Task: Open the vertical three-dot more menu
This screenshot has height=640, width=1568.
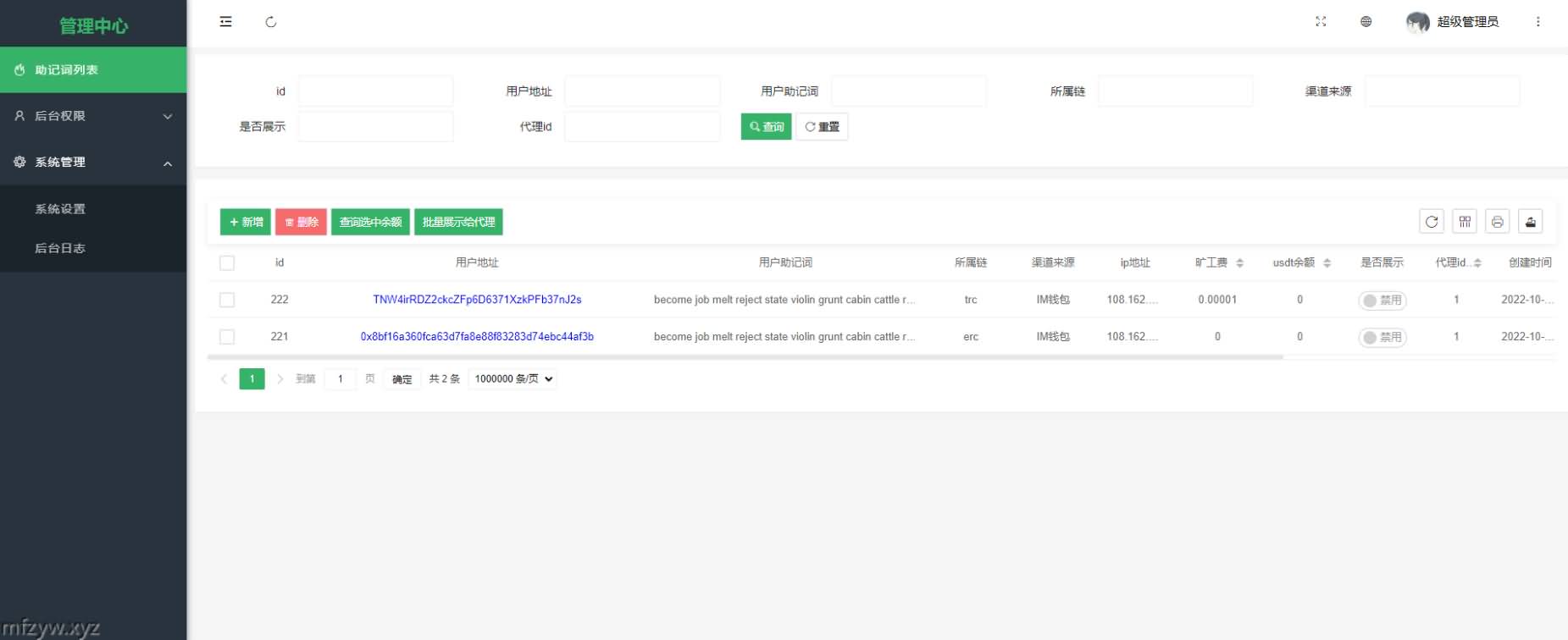Action: pos(1538,22)
